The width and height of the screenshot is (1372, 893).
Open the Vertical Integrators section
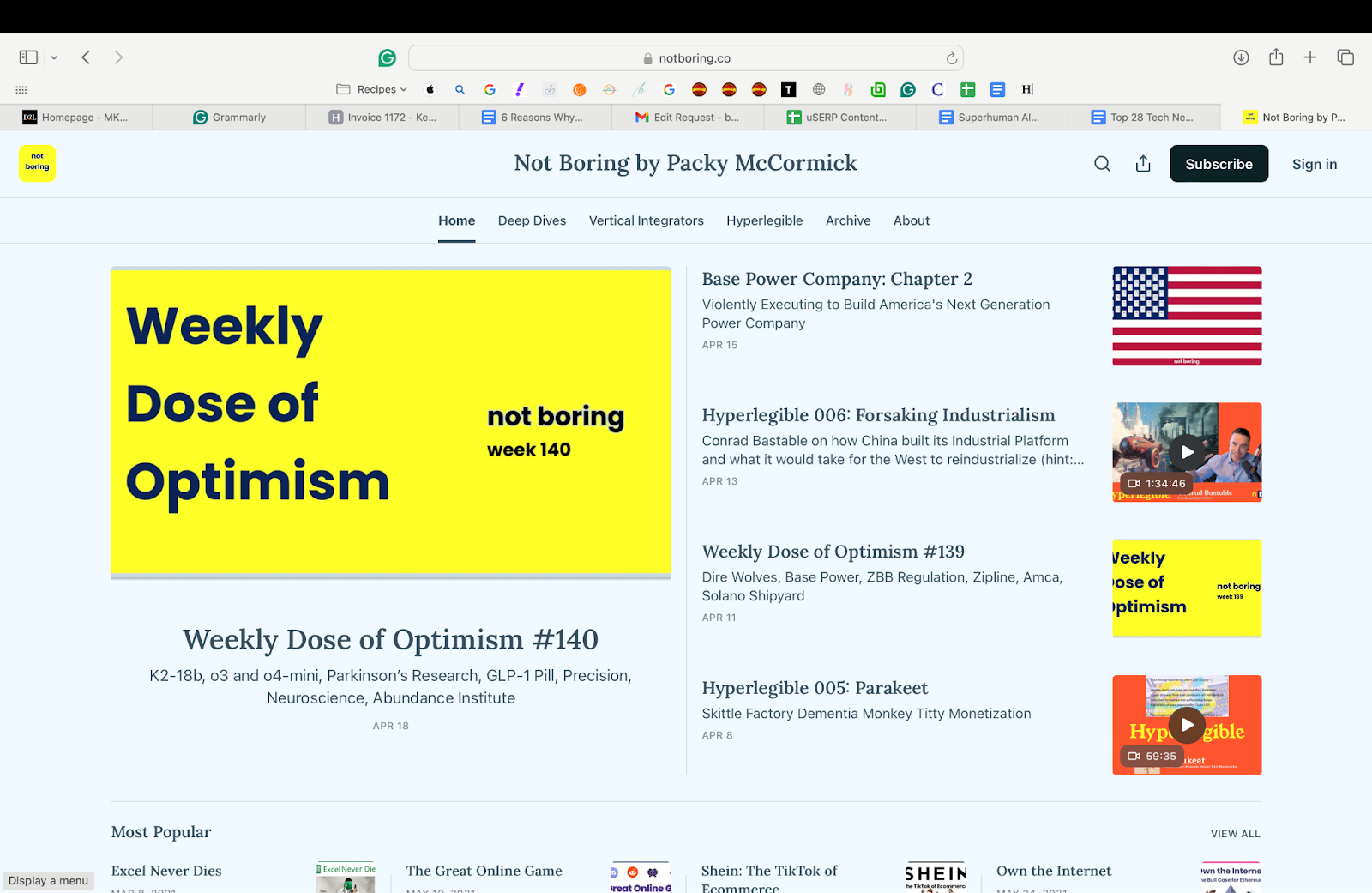click(647, 220)
